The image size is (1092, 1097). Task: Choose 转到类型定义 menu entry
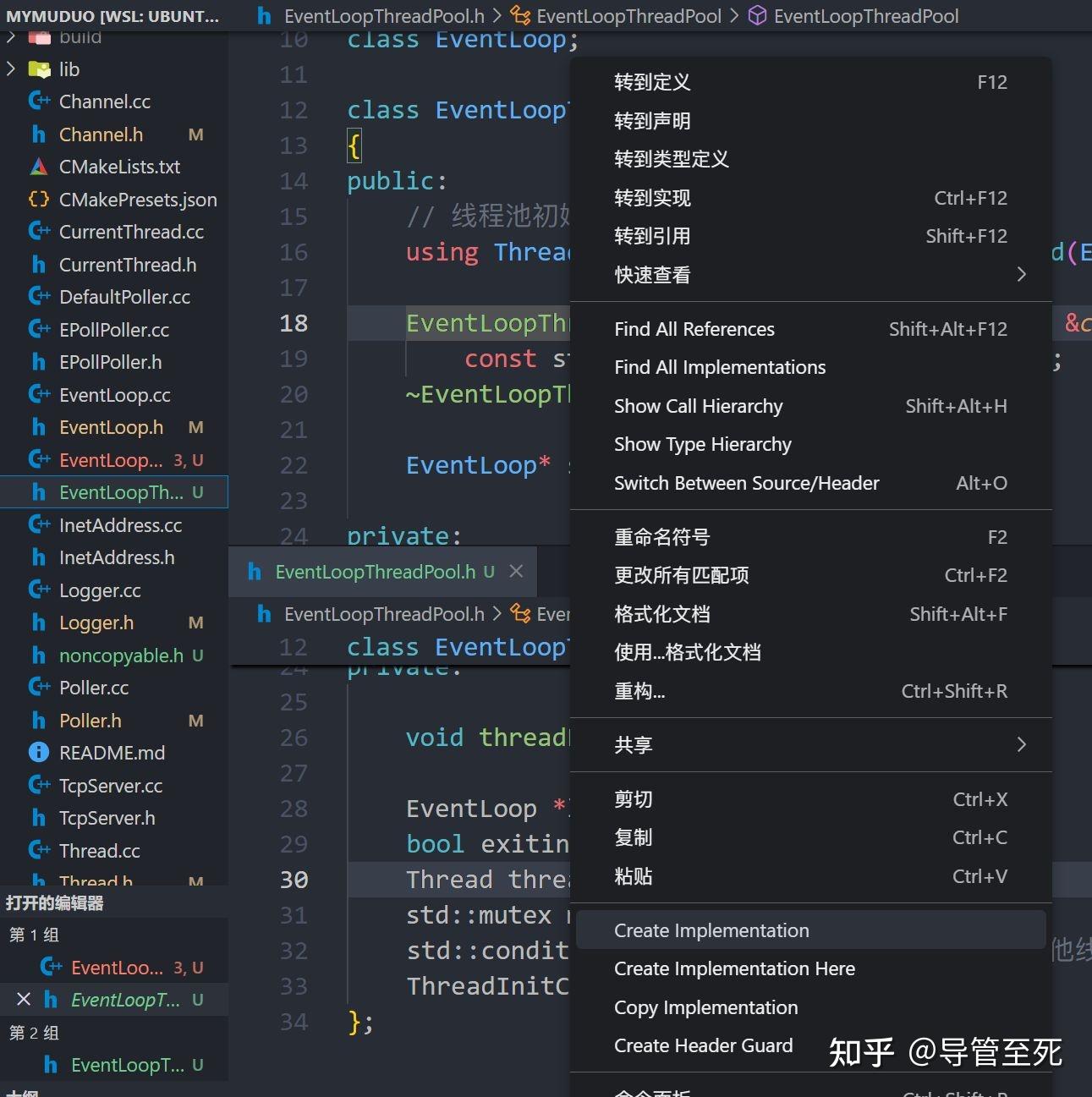(810, 159)
